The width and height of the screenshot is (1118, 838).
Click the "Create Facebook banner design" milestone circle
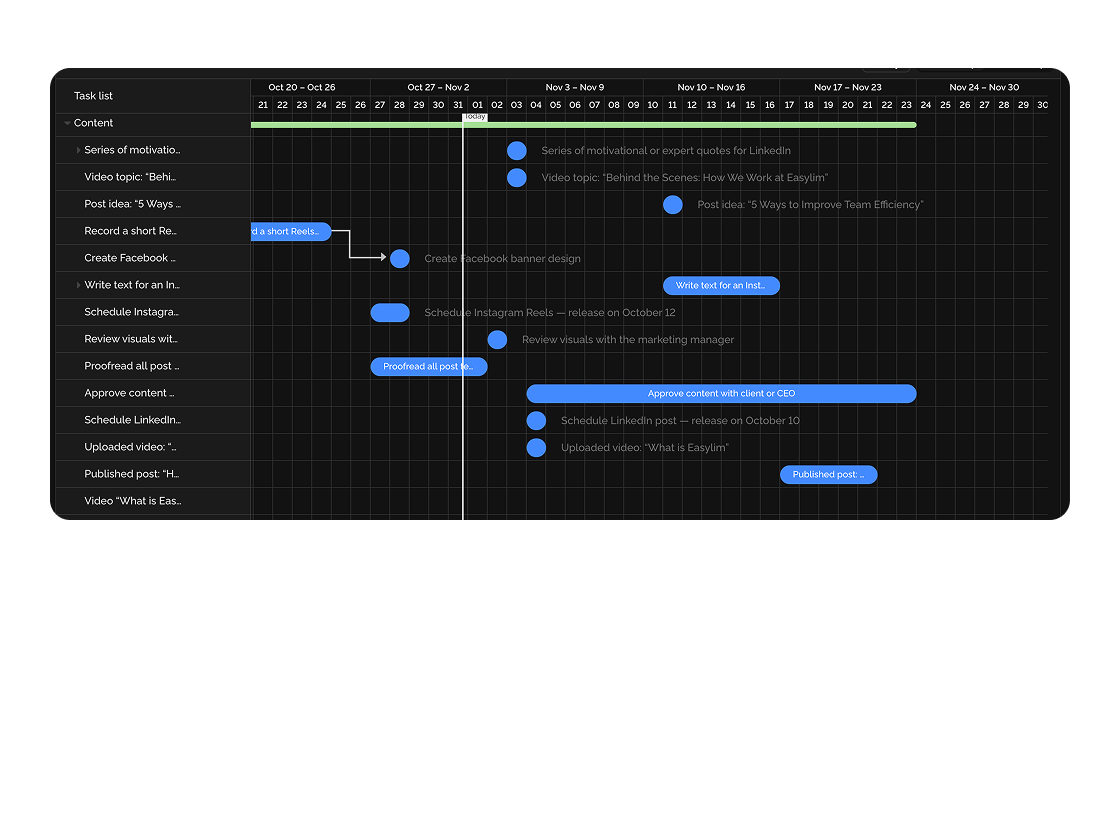pyautogui.click(x=400, y=258)
